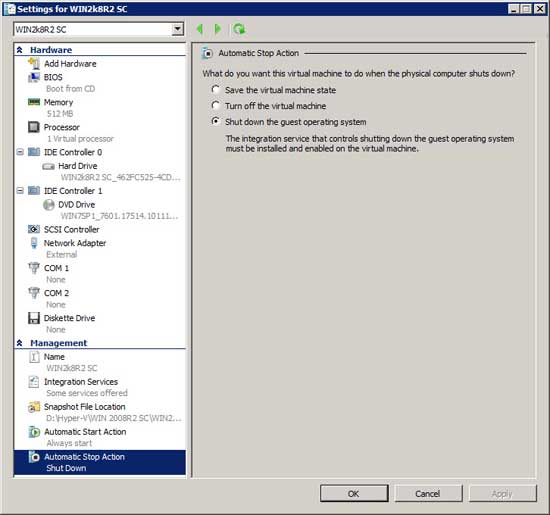
Task: Click the Cancel button
Action: (x=428, y=494)
